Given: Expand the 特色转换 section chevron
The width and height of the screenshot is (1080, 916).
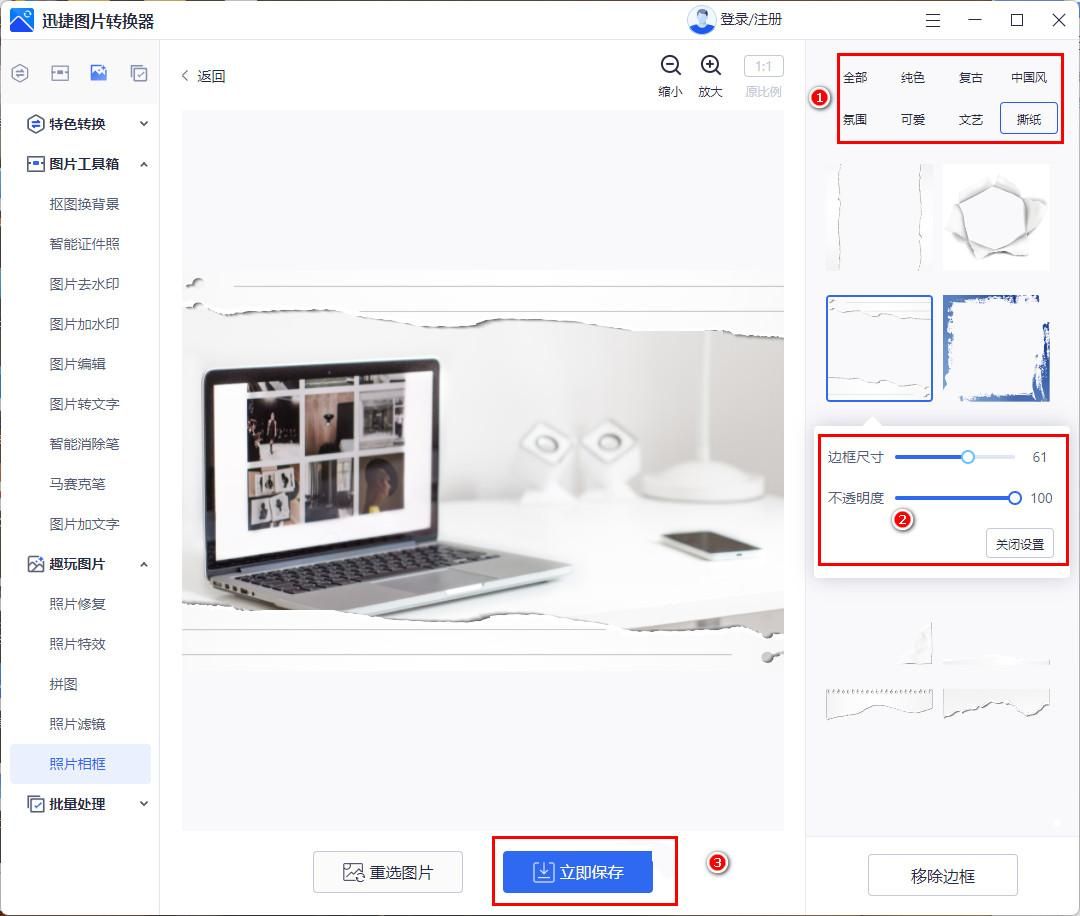Looking at the screenshot, I should pyautogui.click(x=144, y=124).
